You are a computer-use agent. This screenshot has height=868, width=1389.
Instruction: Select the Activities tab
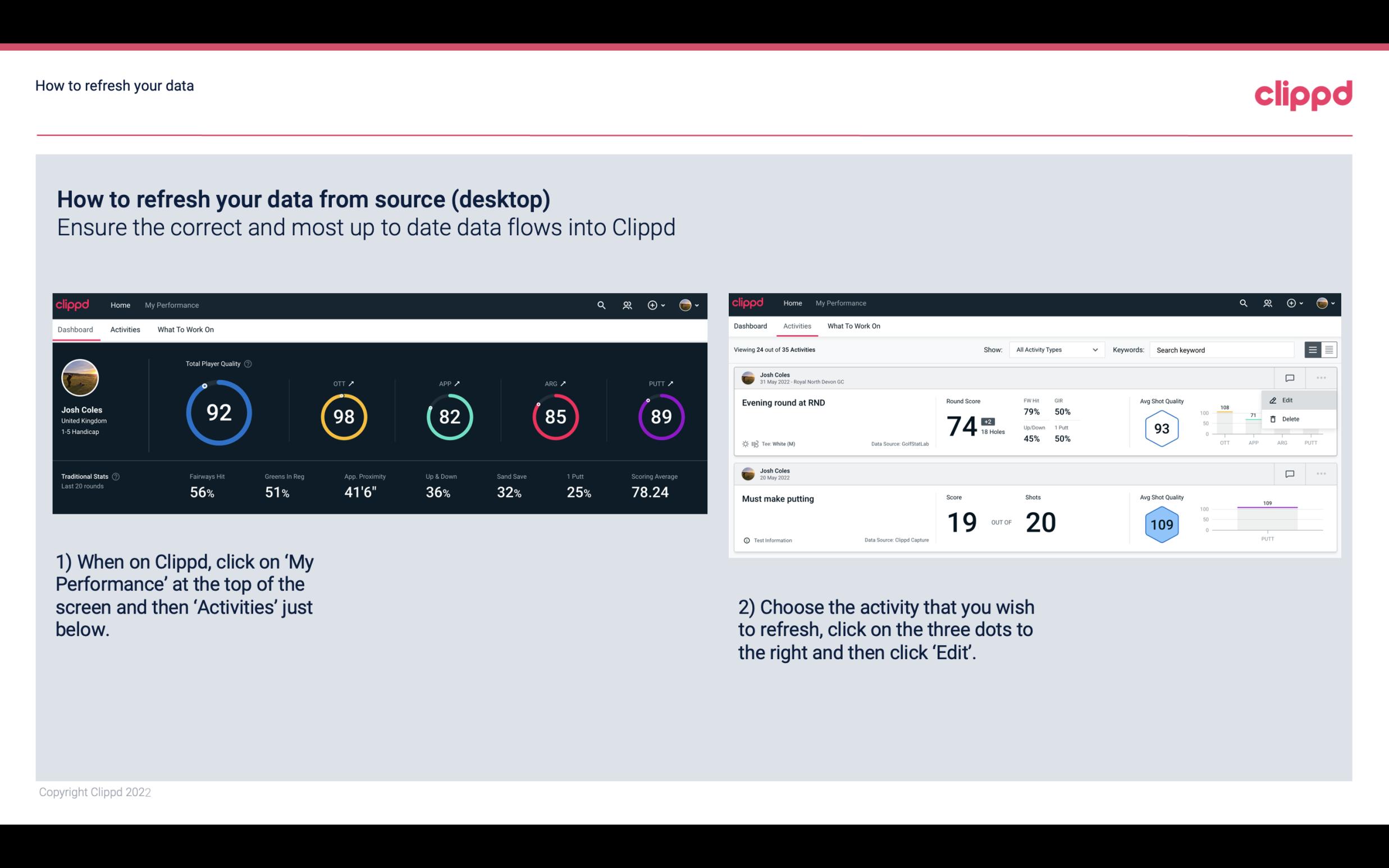124,329
